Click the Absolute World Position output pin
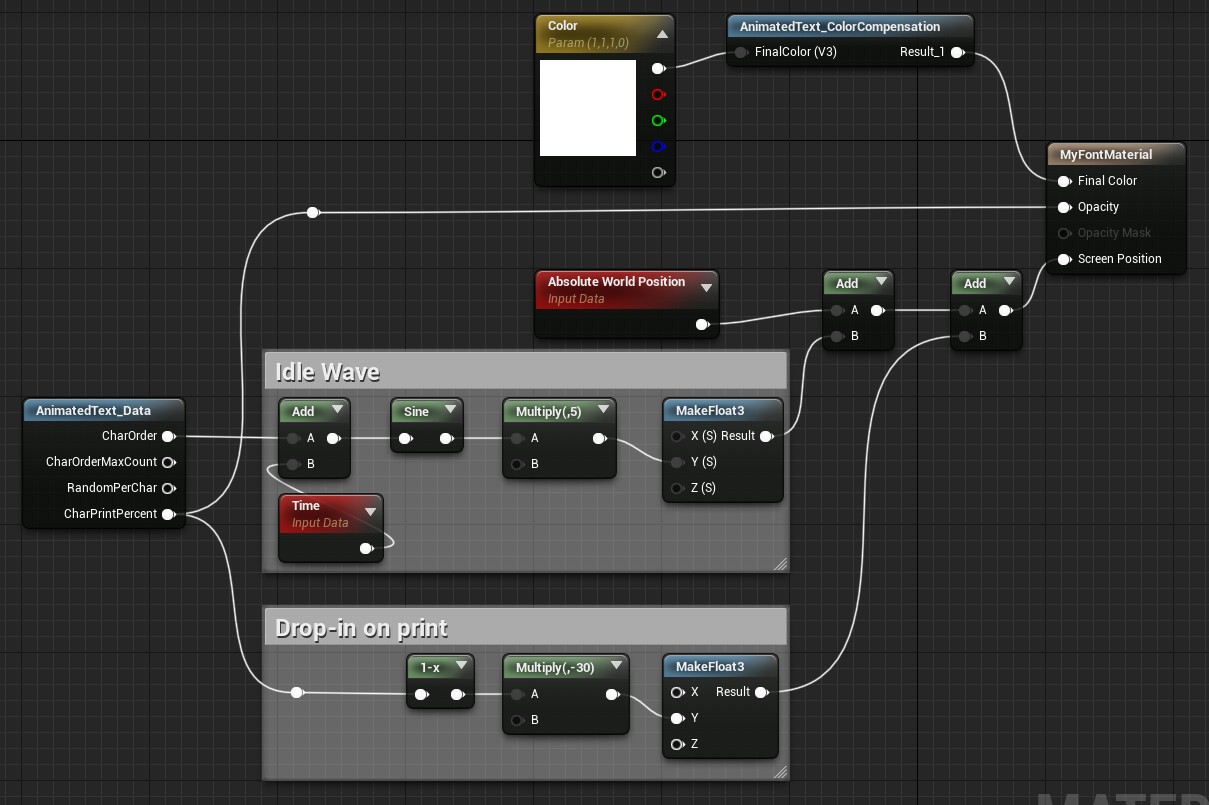 point(702,324)
